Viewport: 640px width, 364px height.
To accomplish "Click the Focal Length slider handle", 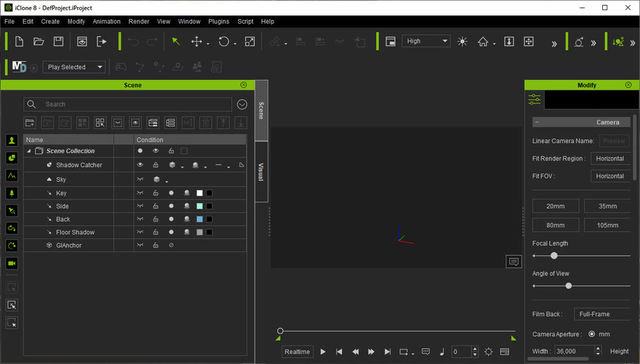I will point(553,256).
